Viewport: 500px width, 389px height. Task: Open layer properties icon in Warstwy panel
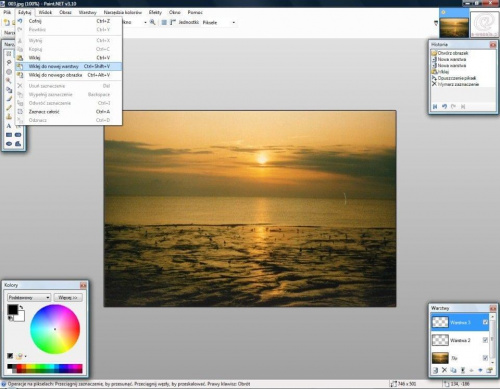489,370
